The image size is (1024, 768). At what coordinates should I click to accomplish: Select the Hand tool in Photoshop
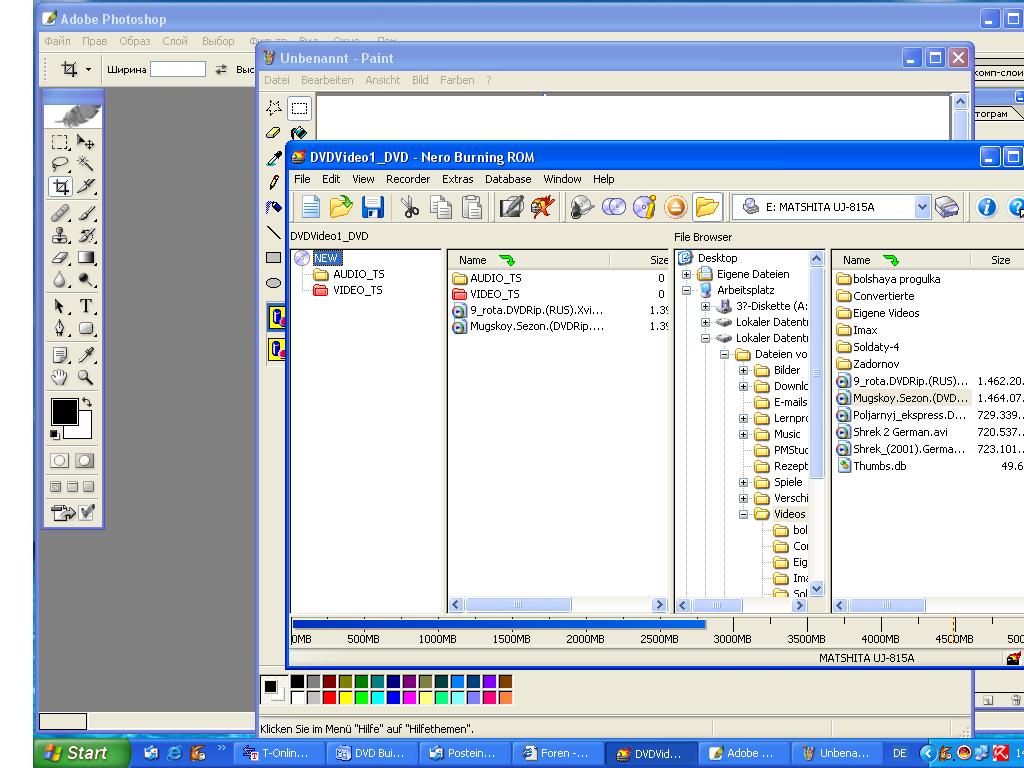[x=60, y=377]
